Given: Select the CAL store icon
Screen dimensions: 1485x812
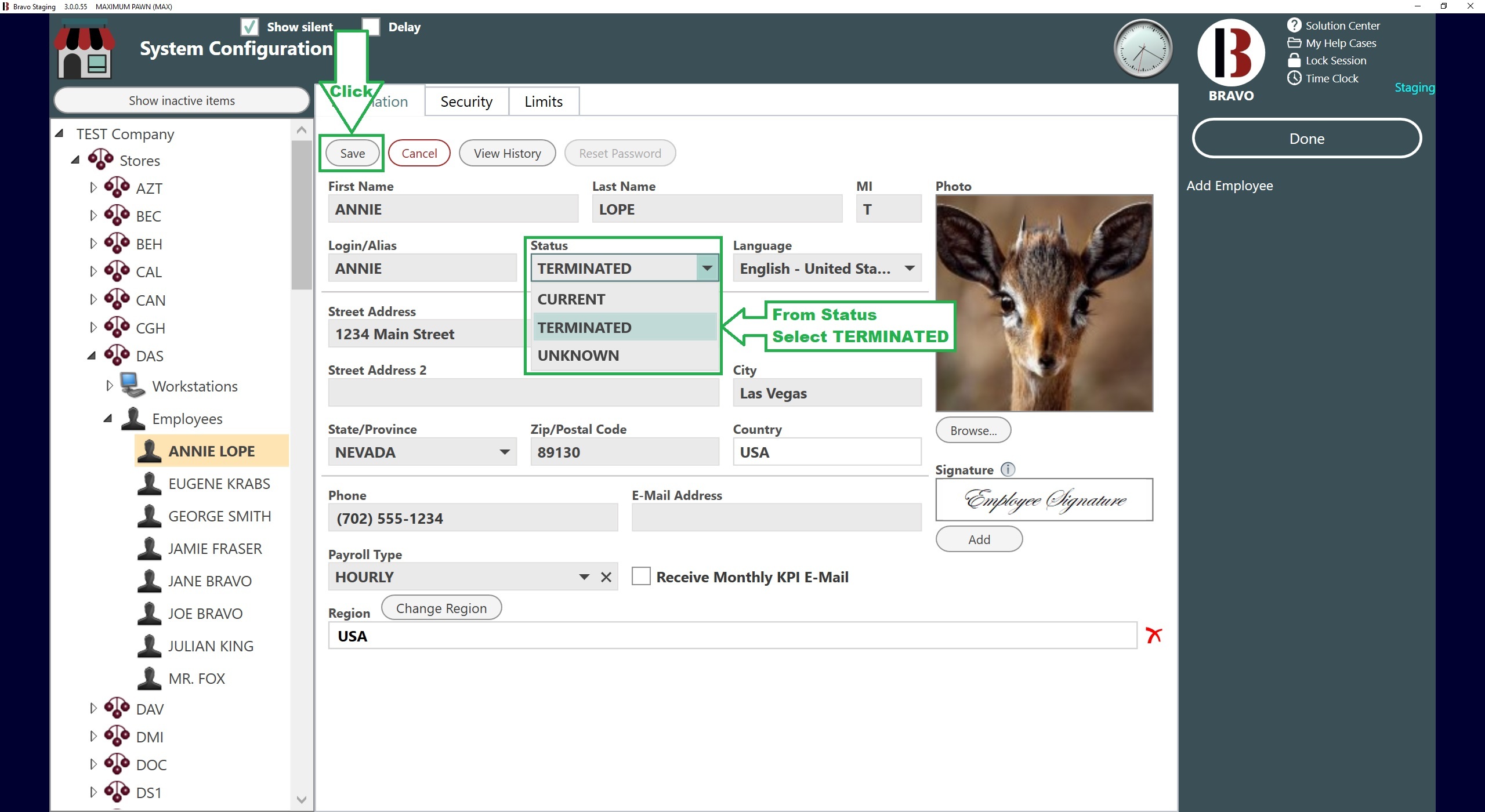Looking at the screenshot, I should [x=117, y=271].
